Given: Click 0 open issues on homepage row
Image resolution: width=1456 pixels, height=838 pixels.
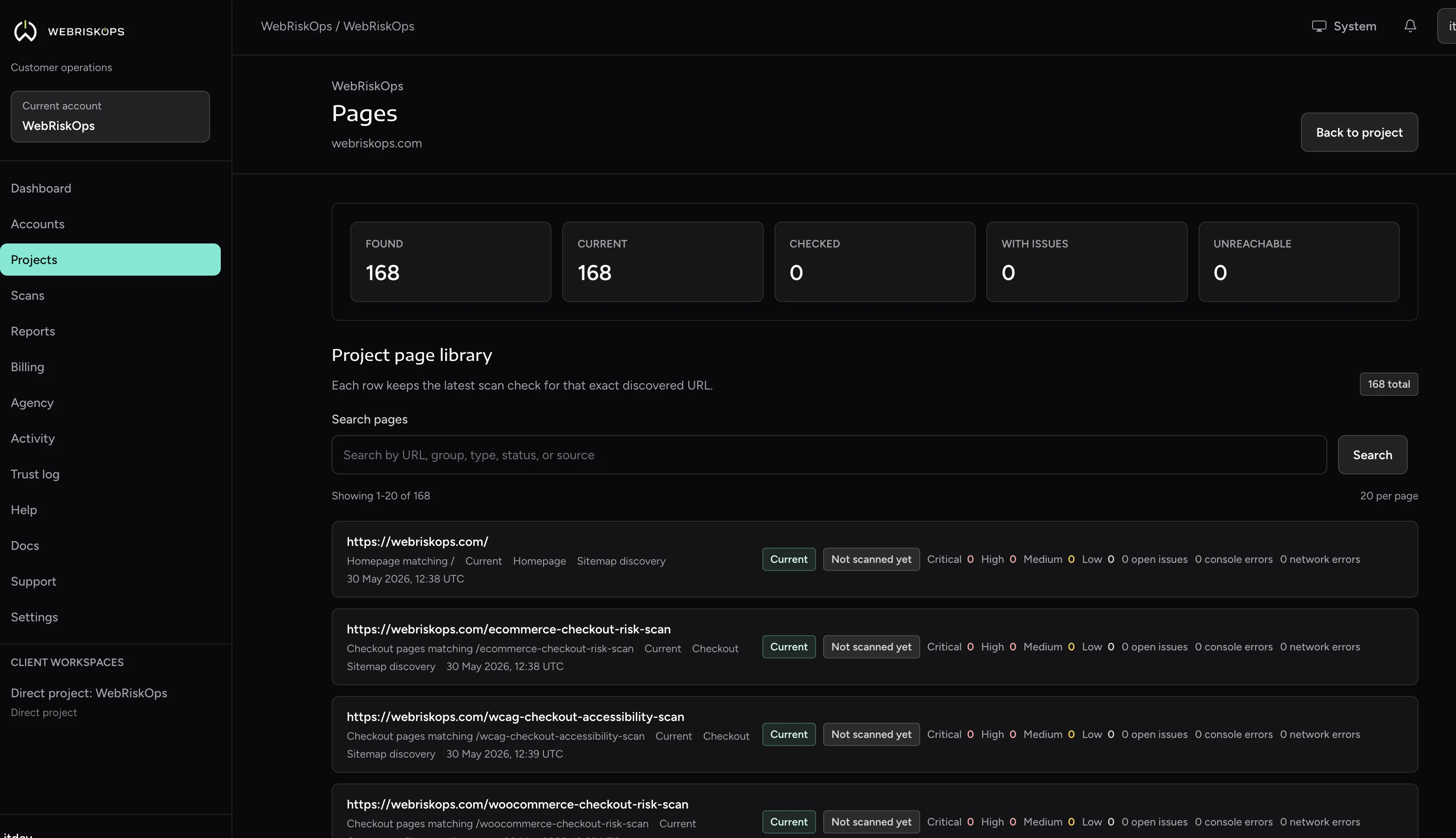Looking at the screenshot, I should coord(1154,559).
